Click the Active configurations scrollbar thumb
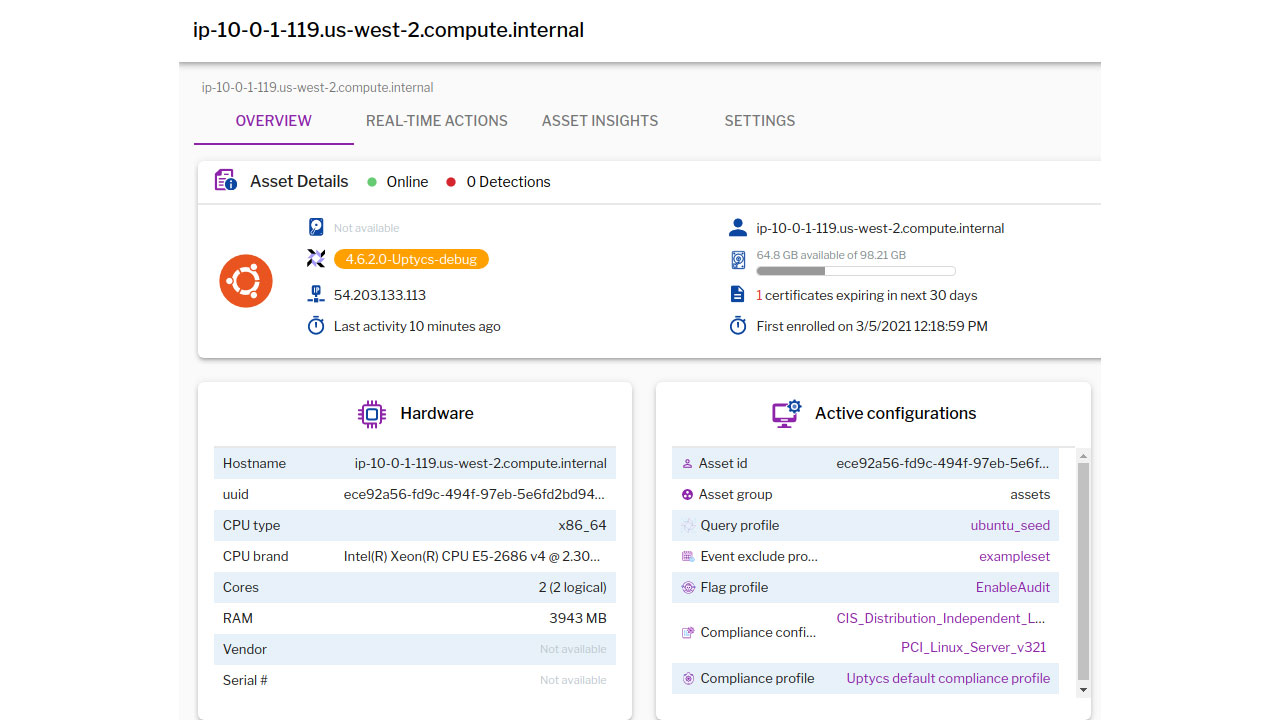Screen dimensions: 1280x720 click(1083, 570)
